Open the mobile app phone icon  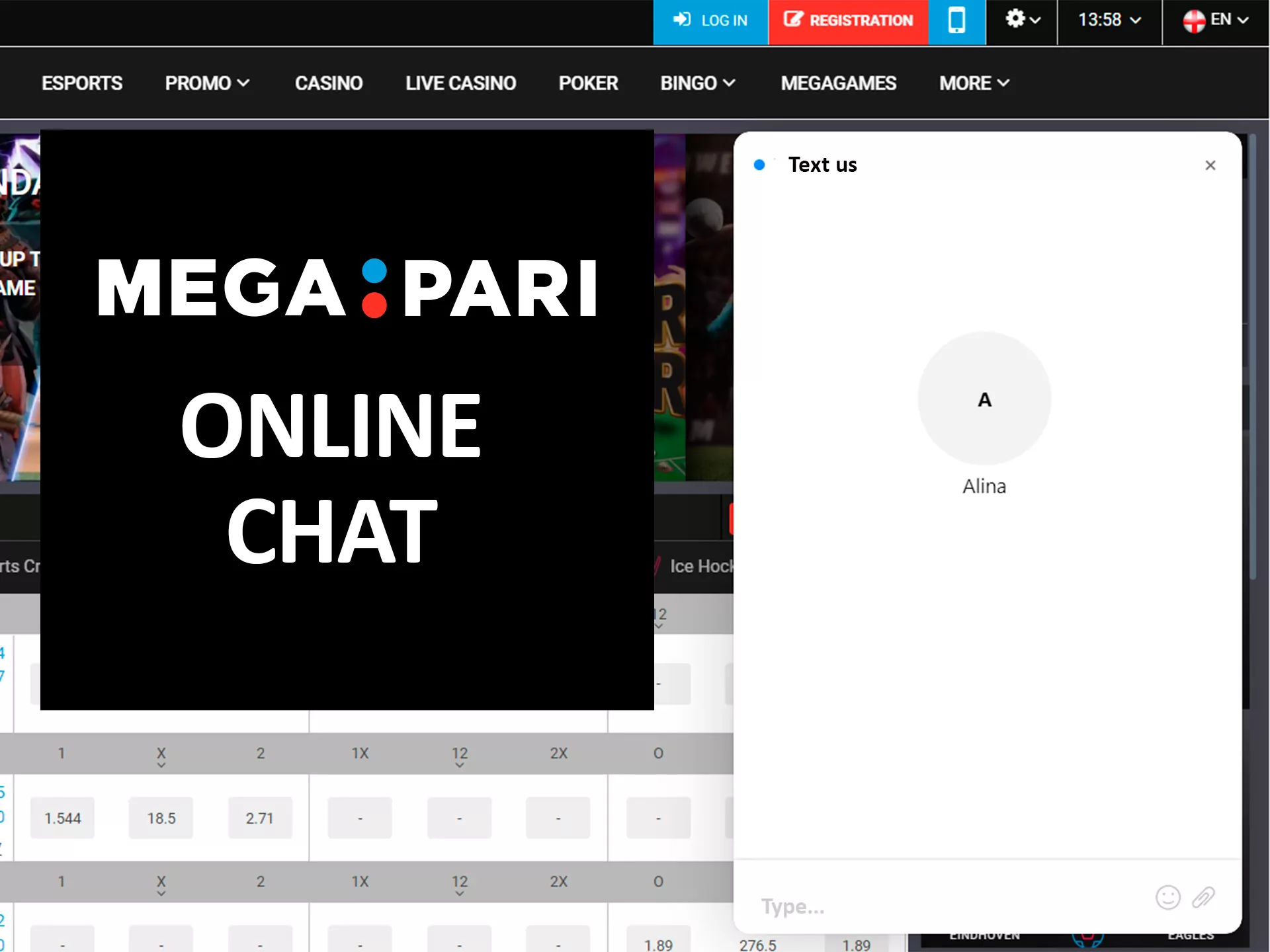pyautogui.click(x=956, y=22)
